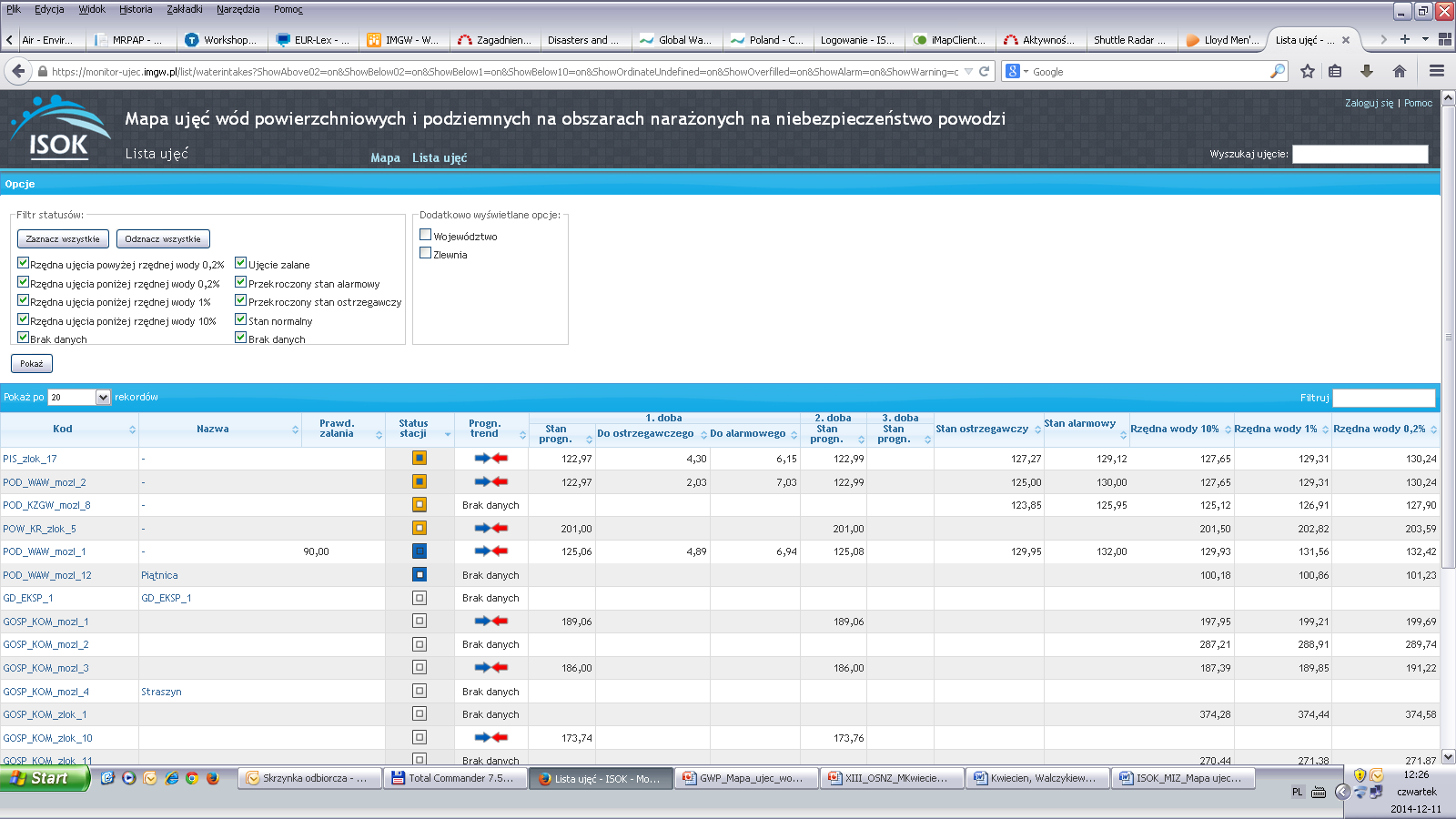Open the records-per-page dropdown

pyautogui.click(x=79, y=397)
